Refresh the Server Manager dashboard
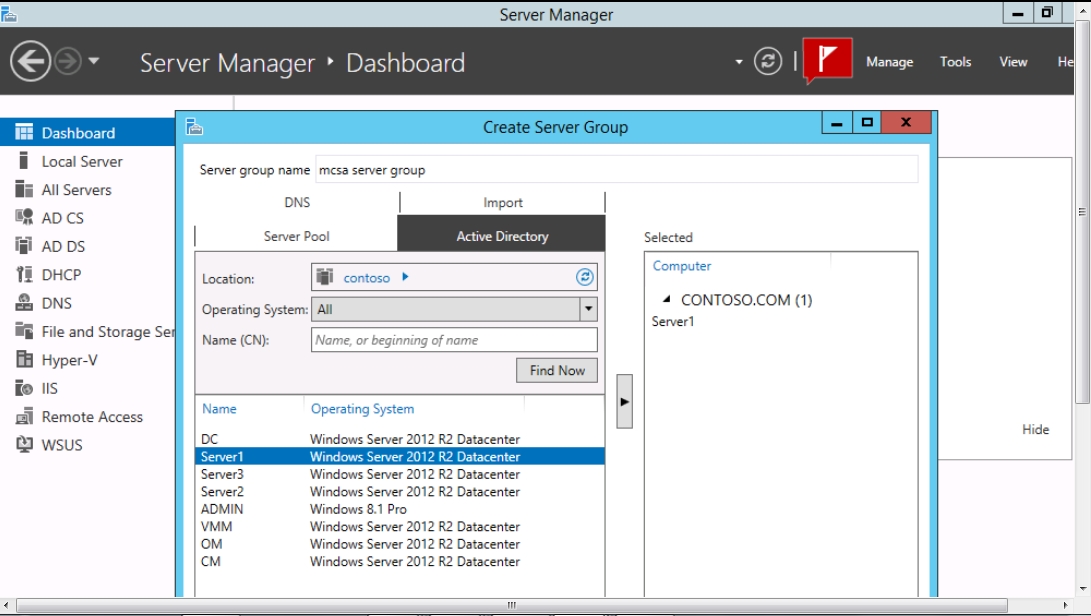This screenshot has width=1091, height=616. tap(768, 61)
